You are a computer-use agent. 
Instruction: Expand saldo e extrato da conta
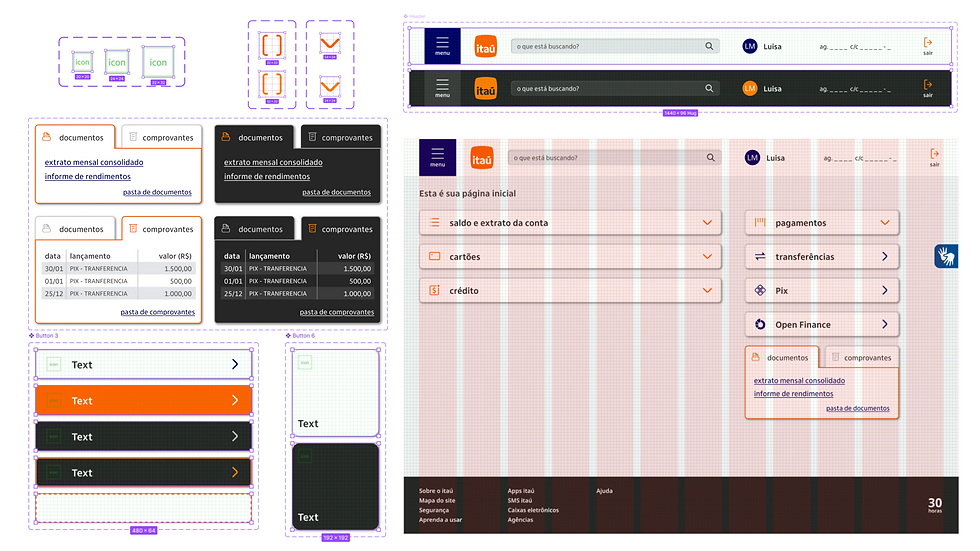tap(570, 222)
